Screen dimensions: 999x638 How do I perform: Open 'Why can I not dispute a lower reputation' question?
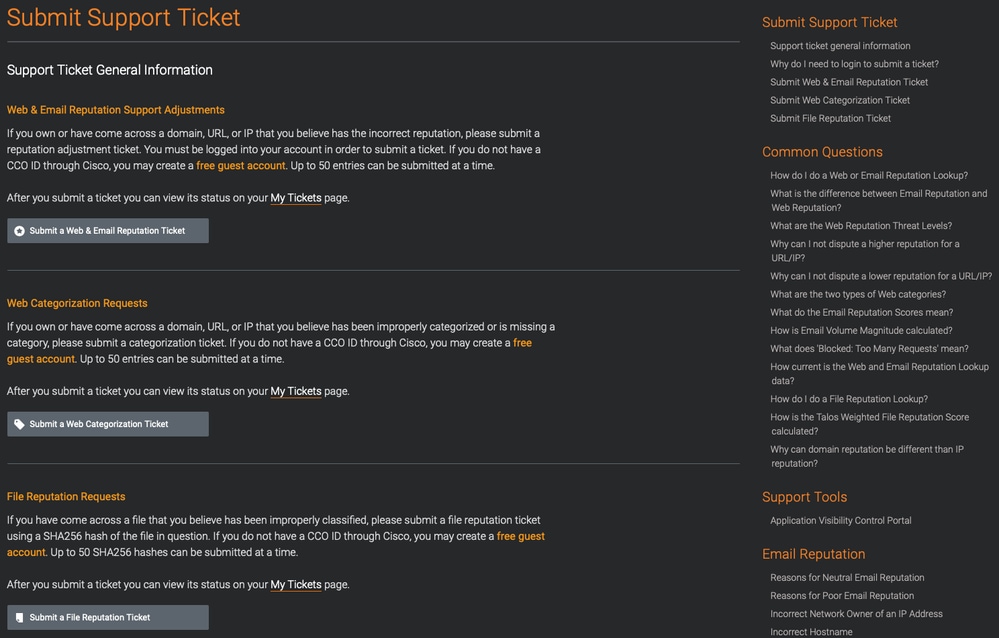tap(880, 276)
